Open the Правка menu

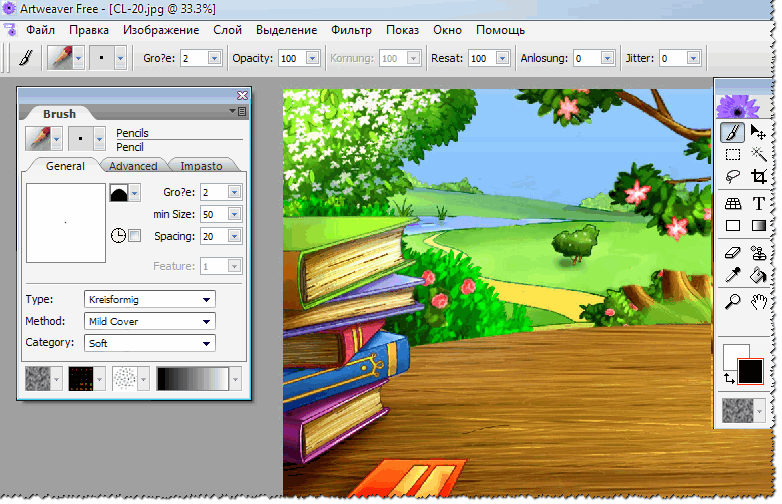click(x=89, y=30)
